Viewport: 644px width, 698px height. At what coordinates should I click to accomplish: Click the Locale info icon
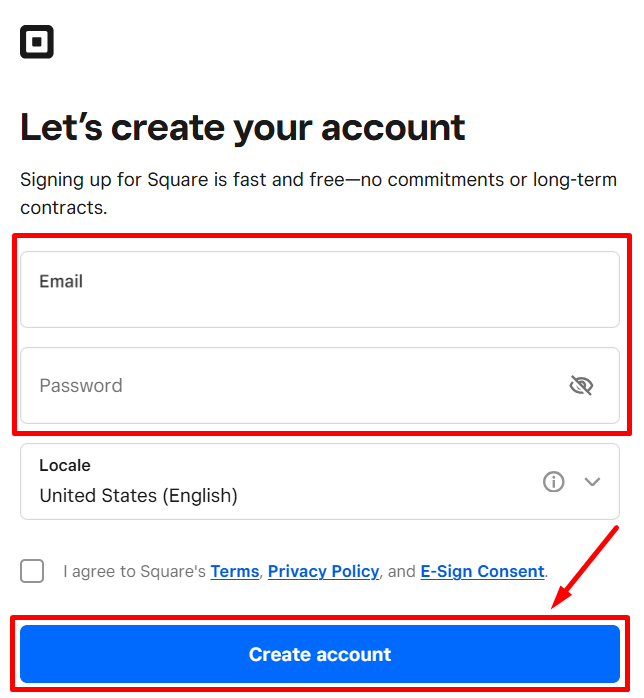tap(553, 482)
